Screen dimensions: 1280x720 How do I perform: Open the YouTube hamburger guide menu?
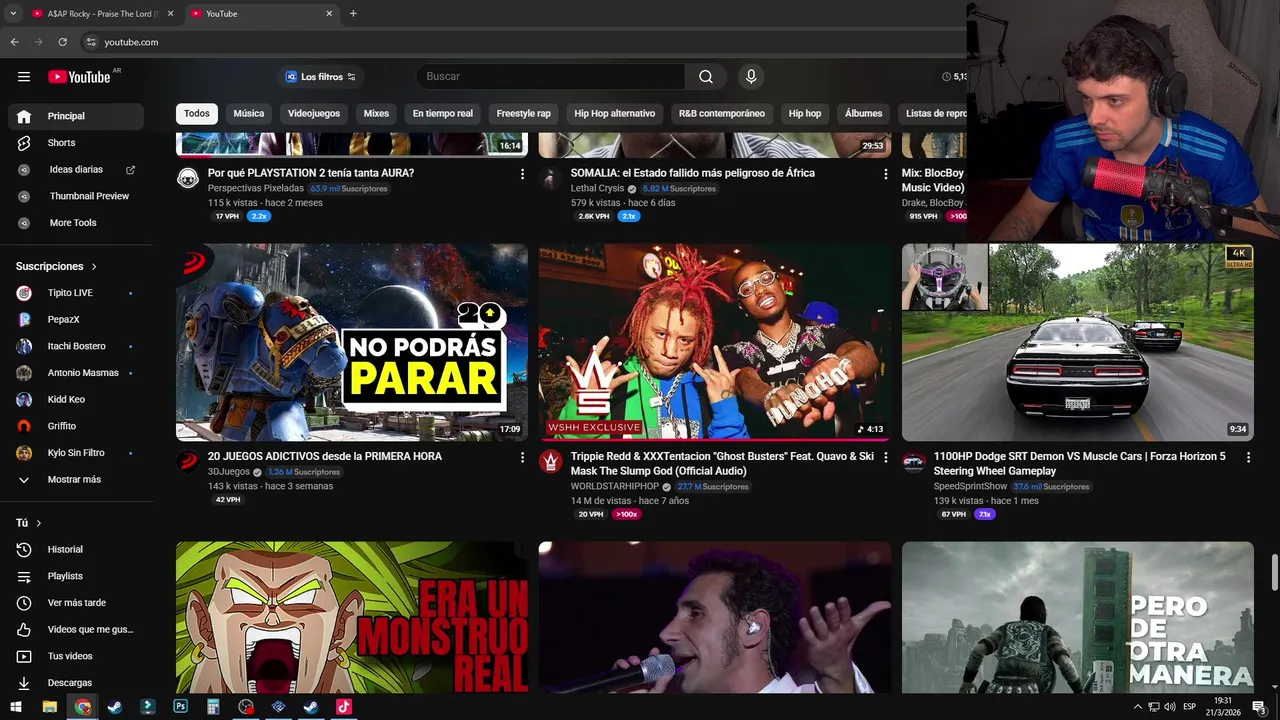tap(24, 77)
